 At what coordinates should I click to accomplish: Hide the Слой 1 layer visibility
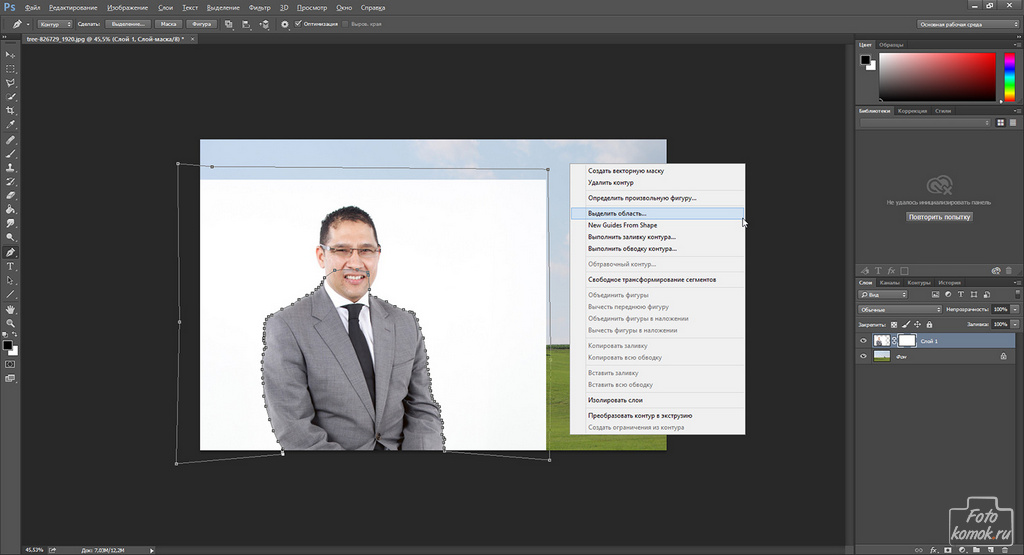coord(864,340)
